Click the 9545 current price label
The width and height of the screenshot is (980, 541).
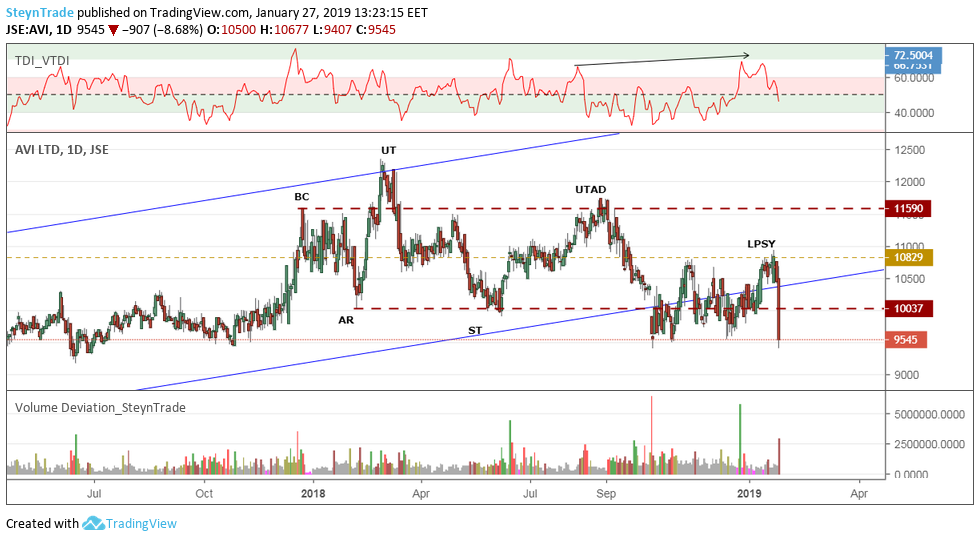tap(906, 340)
